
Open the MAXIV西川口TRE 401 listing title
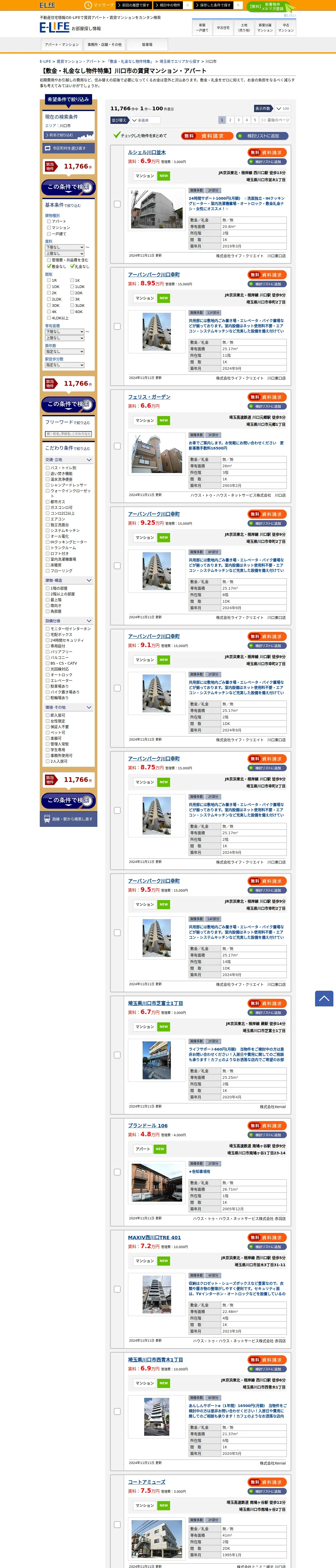pyautogui.click(x=154, y=1237)
